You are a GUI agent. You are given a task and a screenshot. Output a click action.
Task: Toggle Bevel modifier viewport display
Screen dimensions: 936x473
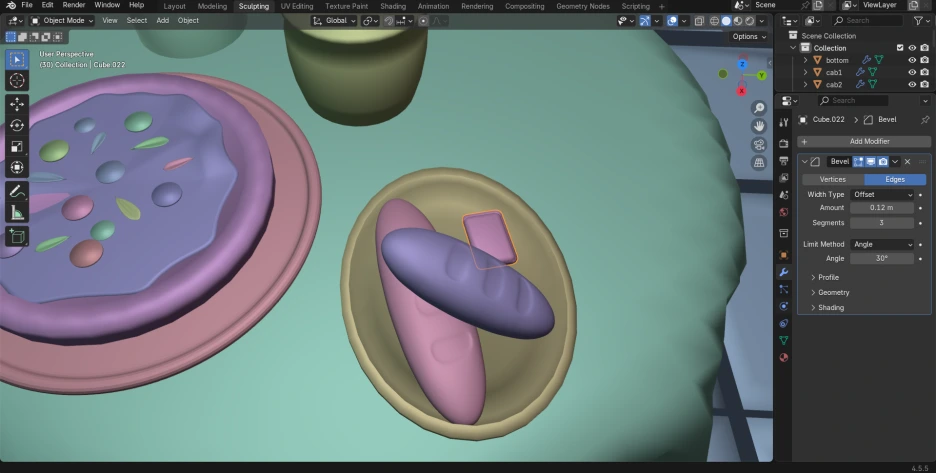pos(871,162)
